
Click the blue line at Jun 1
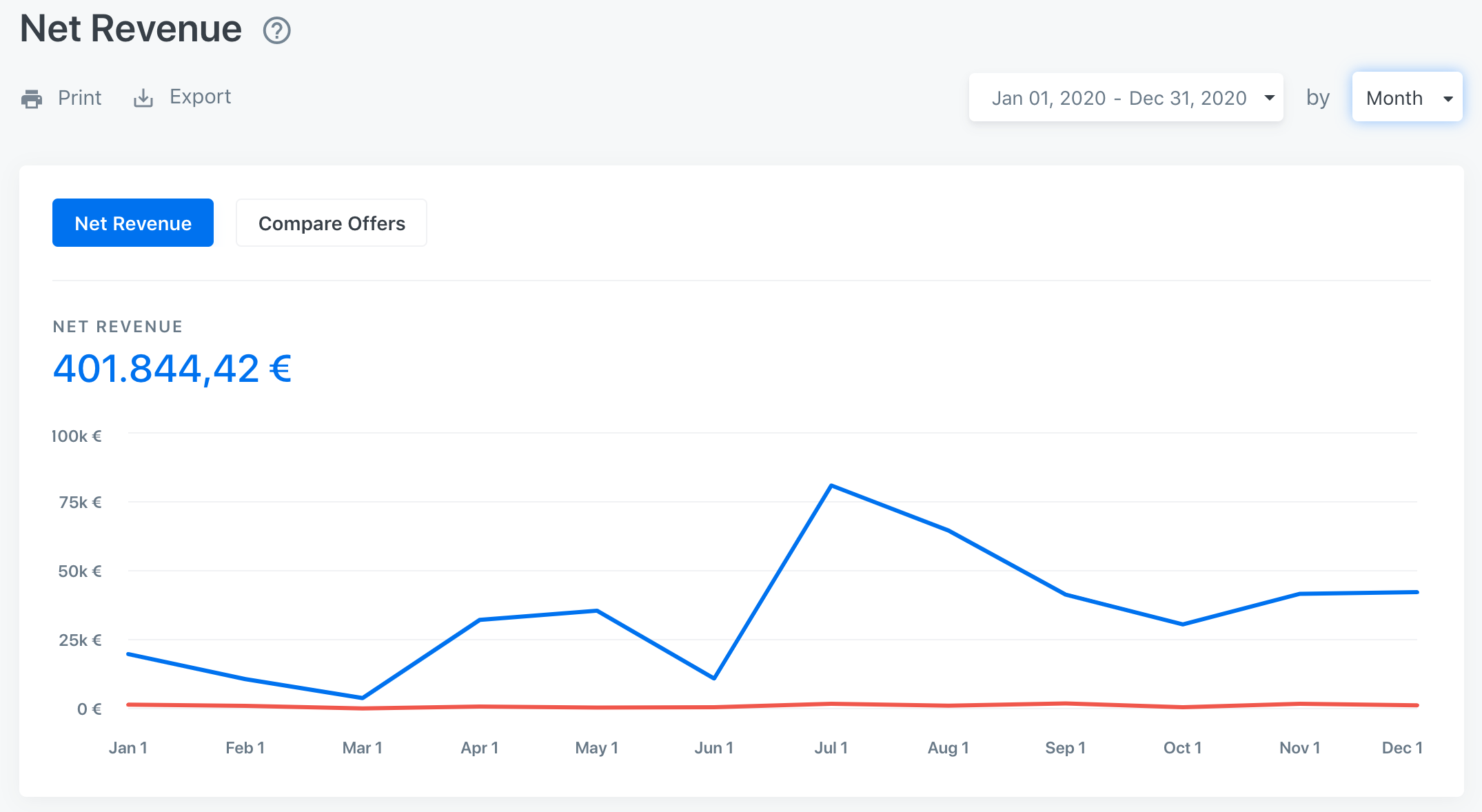714,678
